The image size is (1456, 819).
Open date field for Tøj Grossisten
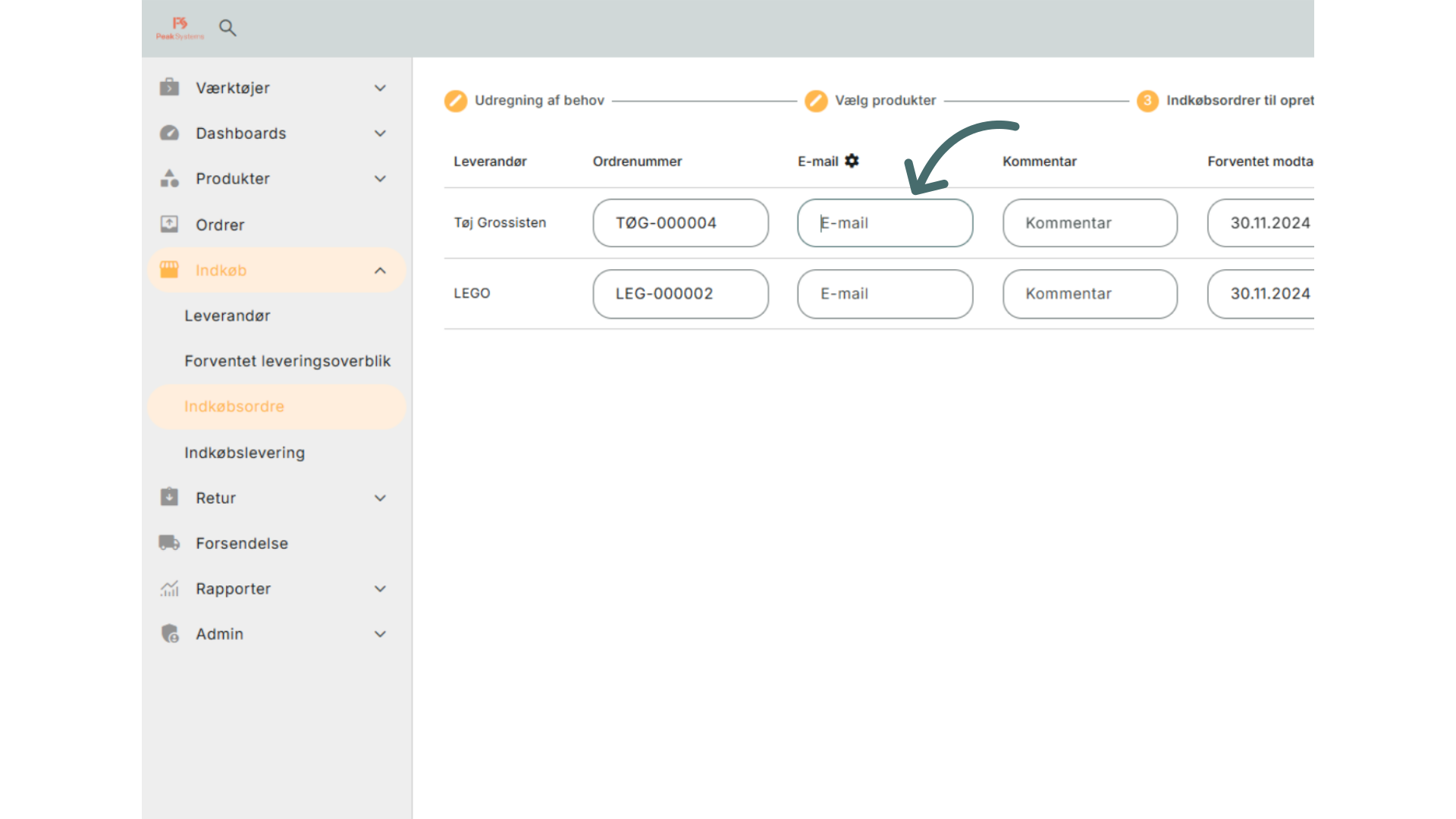pyautogui.click(x=1261, y=223)
